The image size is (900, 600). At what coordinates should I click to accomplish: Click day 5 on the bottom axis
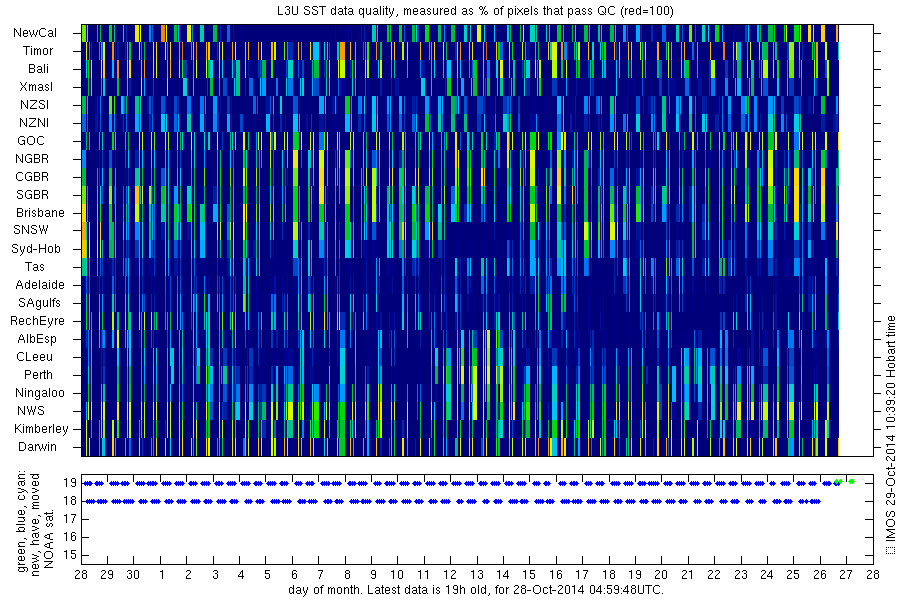tap(267, 575)
